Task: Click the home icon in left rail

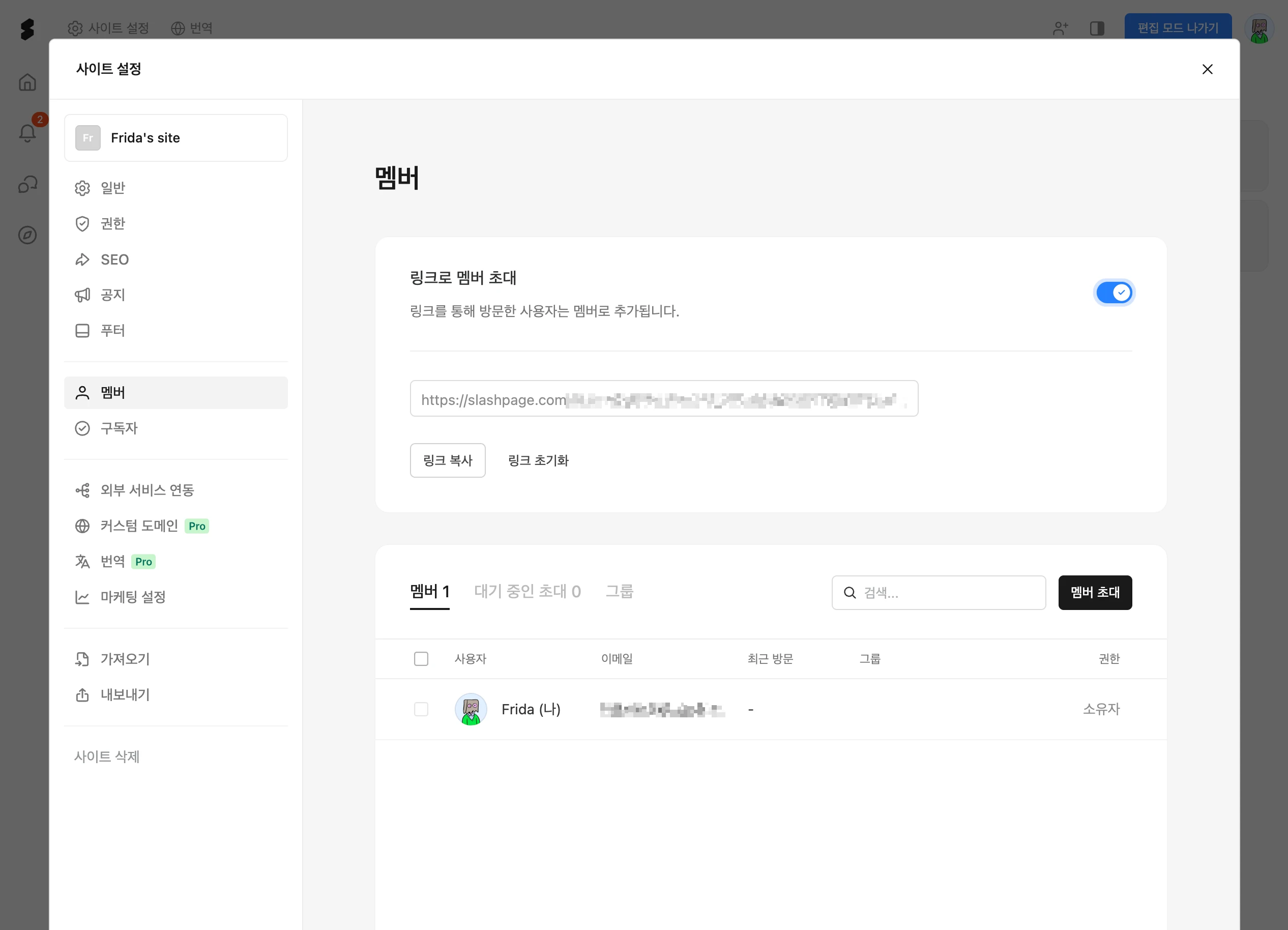Action: click(27, 82)
